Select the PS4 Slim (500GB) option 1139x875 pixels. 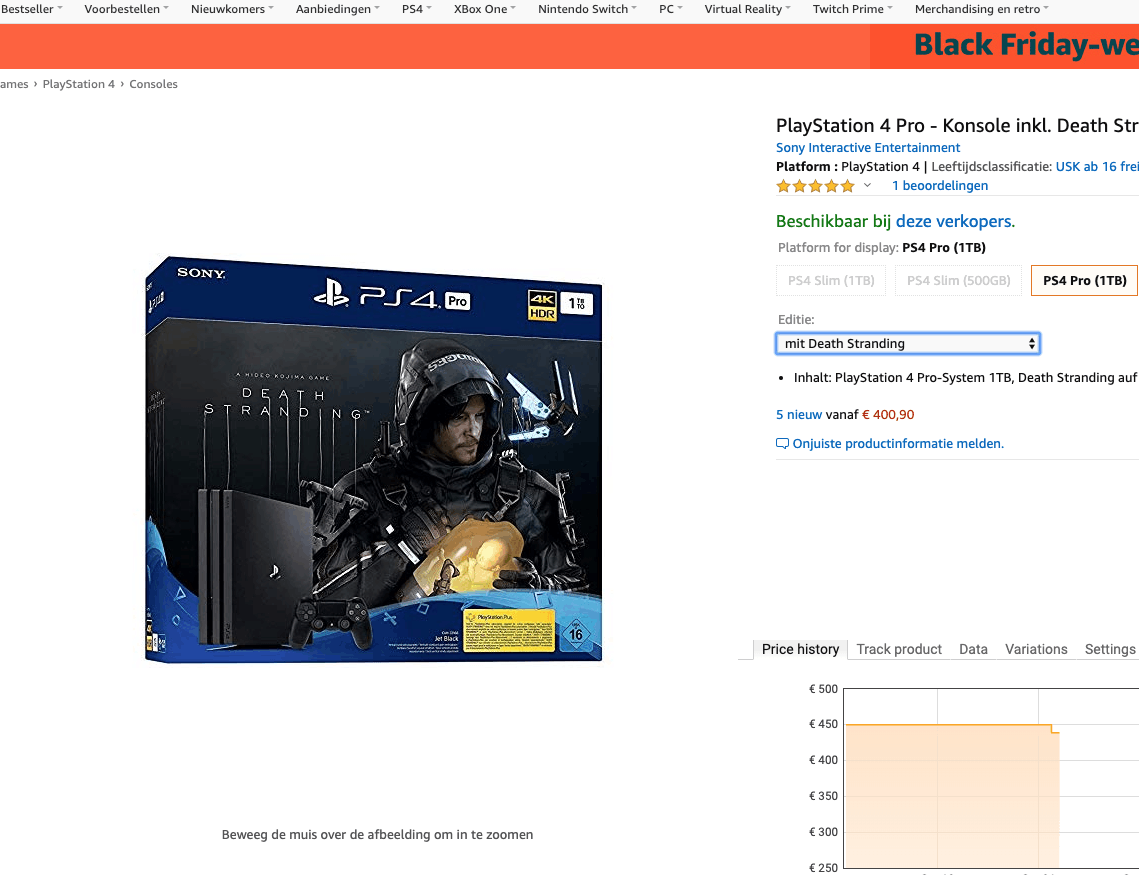coord(958,280)
